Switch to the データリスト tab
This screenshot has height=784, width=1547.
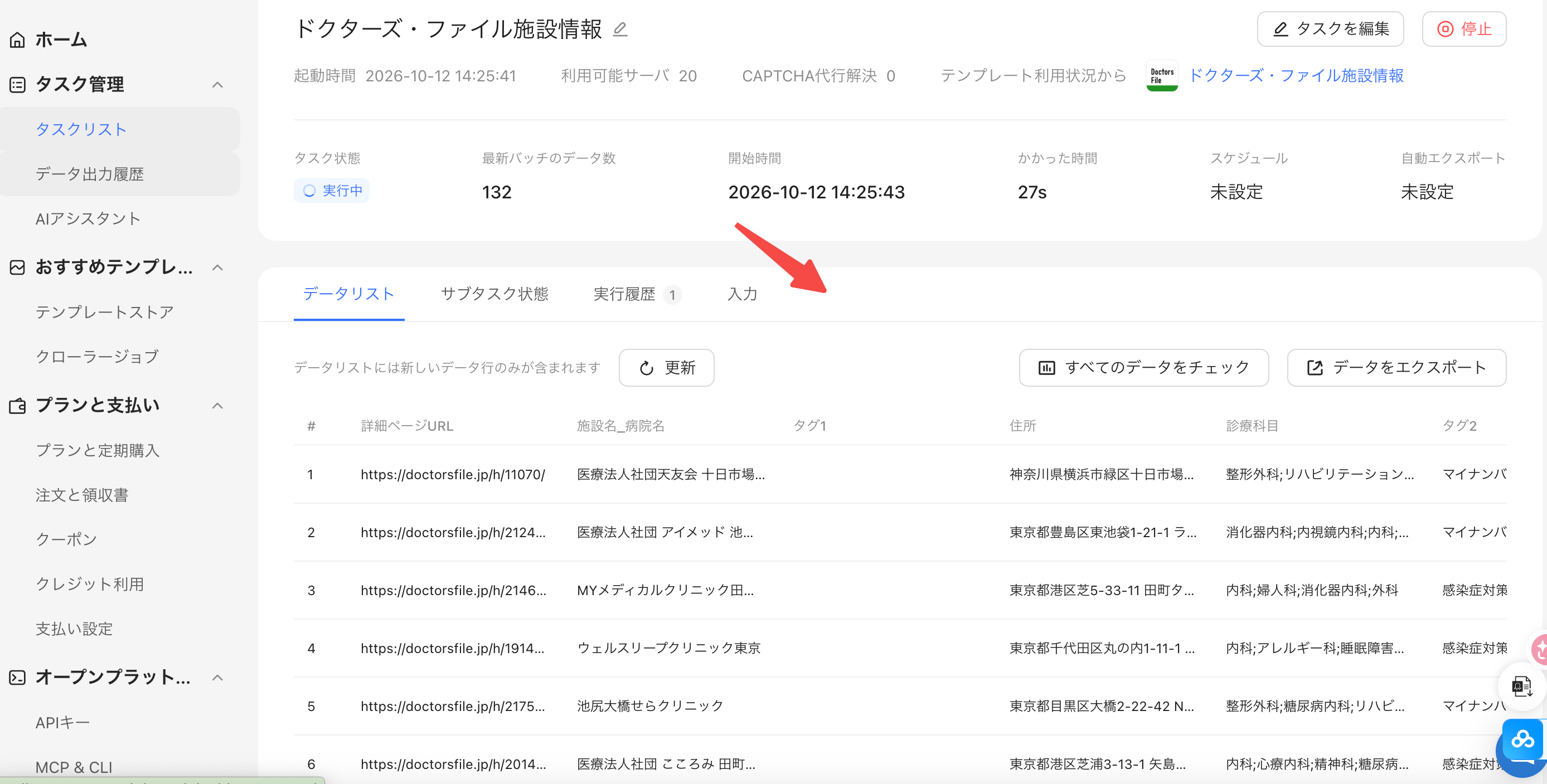pyautogui.click(x=349, y=294)
